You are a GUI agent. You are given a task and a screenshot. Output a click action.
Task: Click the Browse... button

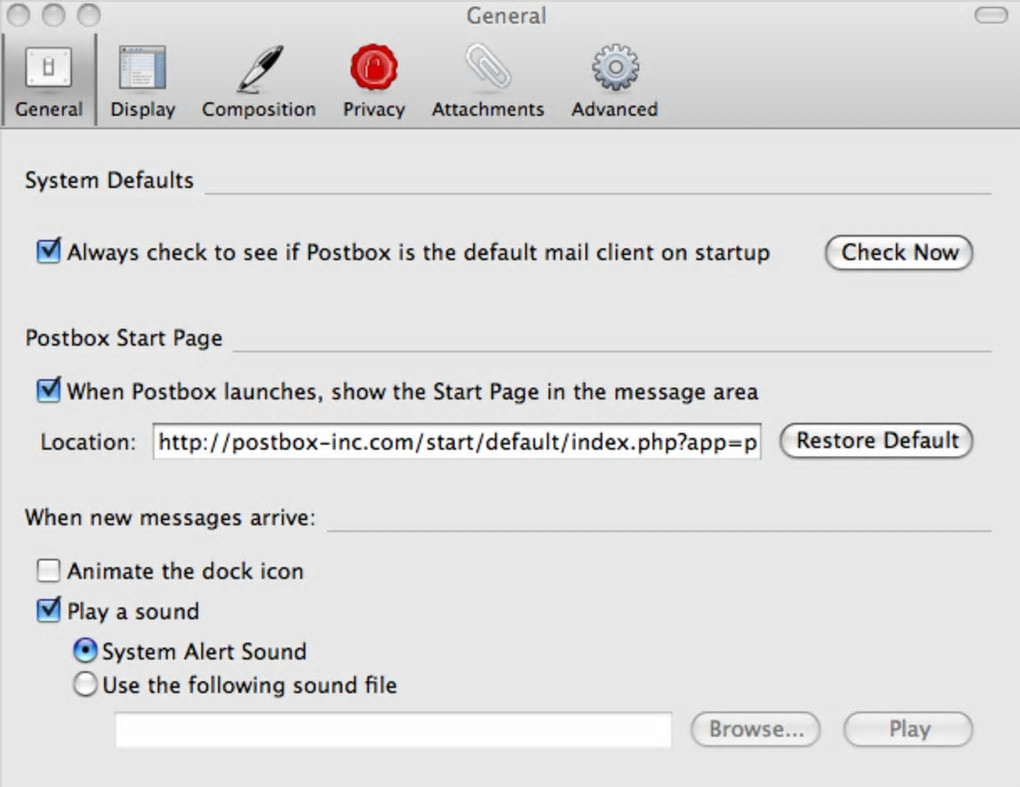pyautogui.click(x=756, y=729)
